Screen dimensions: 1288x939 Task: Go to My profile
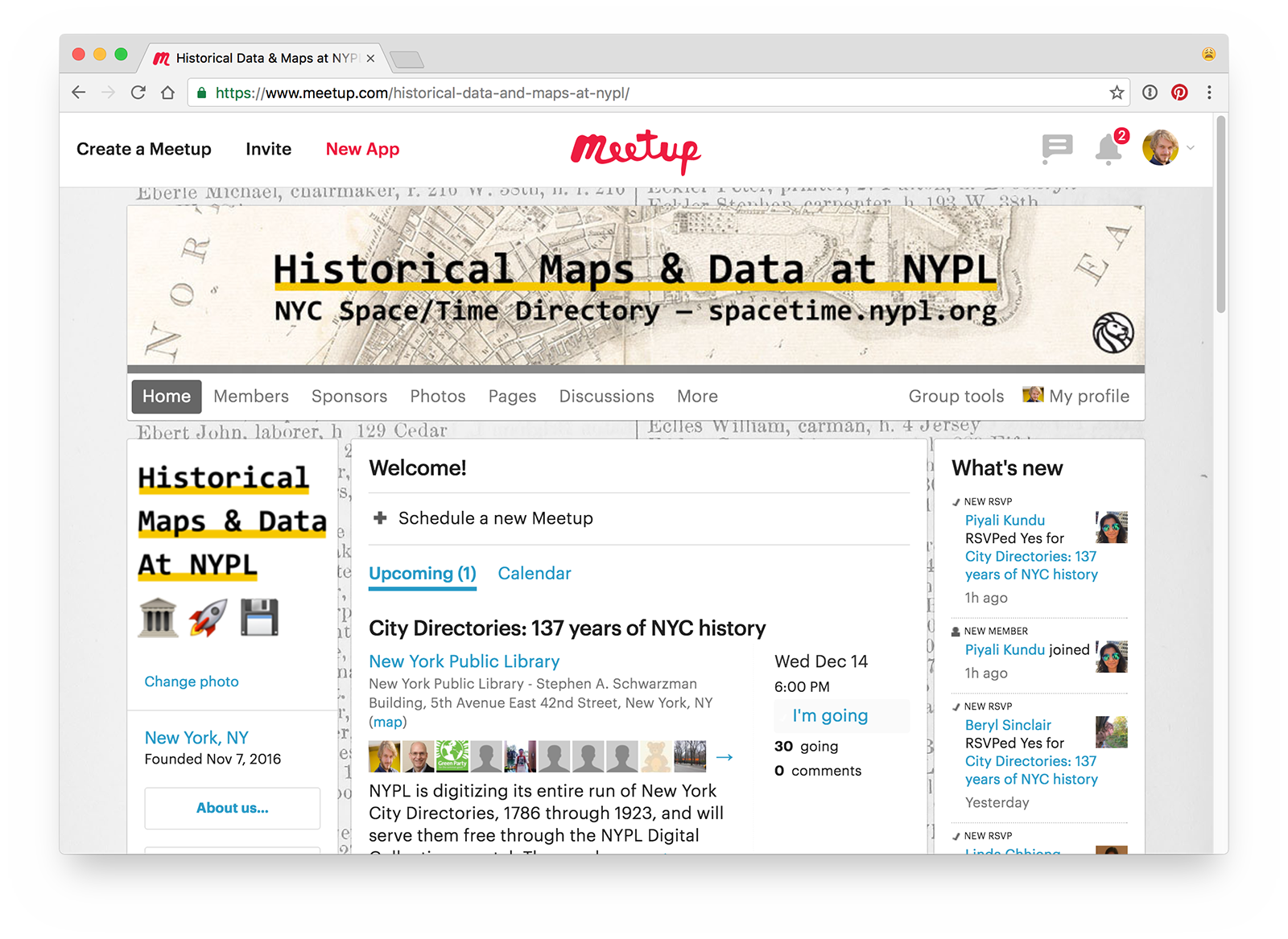tap(1089, 396)
